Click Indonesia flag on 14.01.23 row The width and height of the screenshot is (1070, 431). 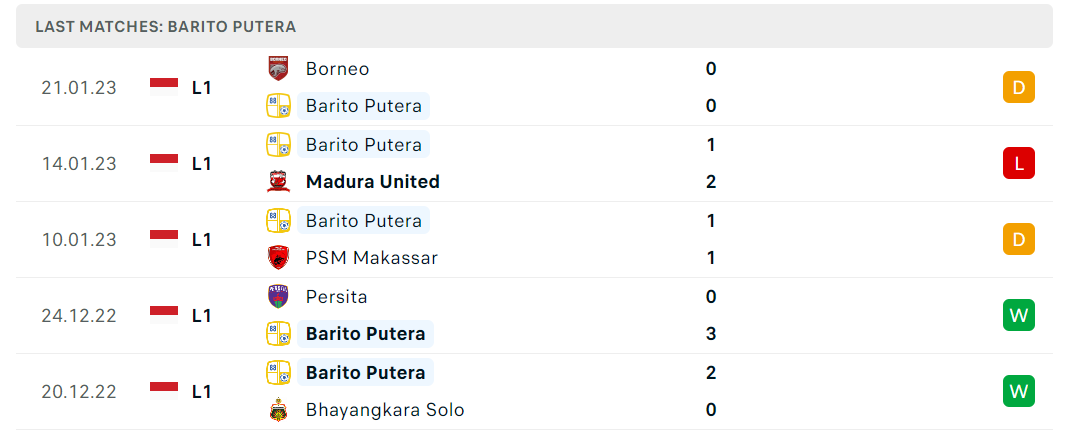pos(164,164)
